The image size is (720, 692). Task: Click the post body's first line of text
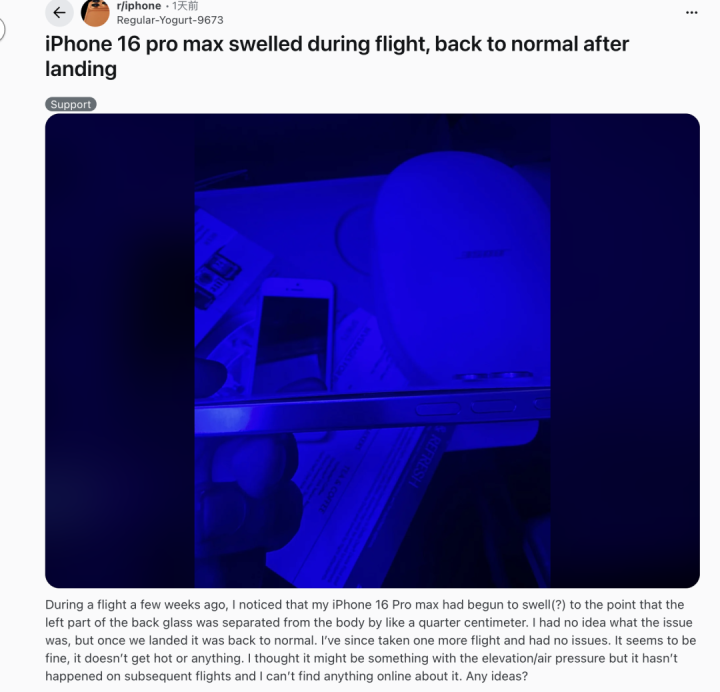tap(365, 604)
